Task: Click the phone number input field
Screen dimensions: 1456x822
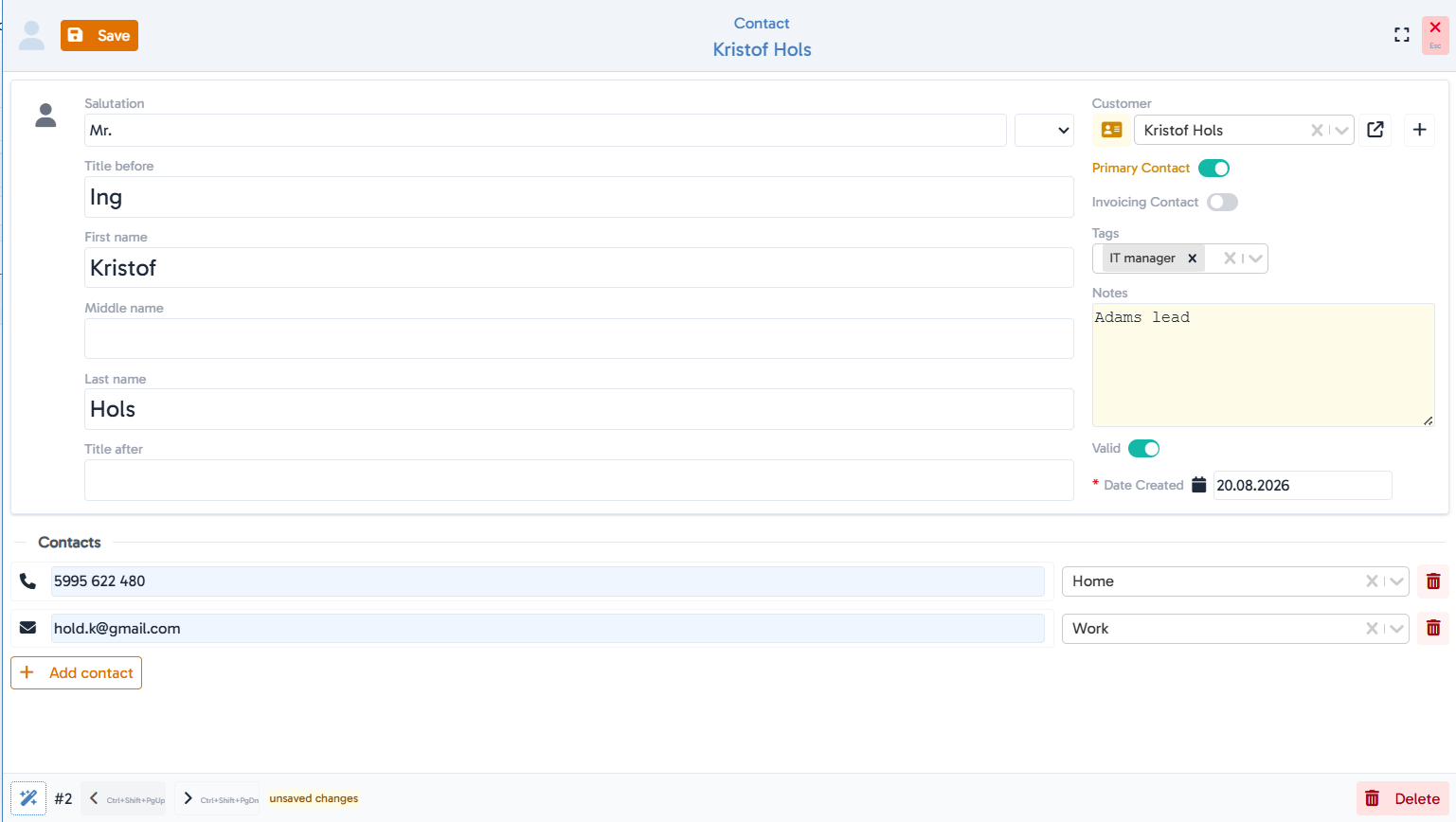Action: click(x=548, y=581)
